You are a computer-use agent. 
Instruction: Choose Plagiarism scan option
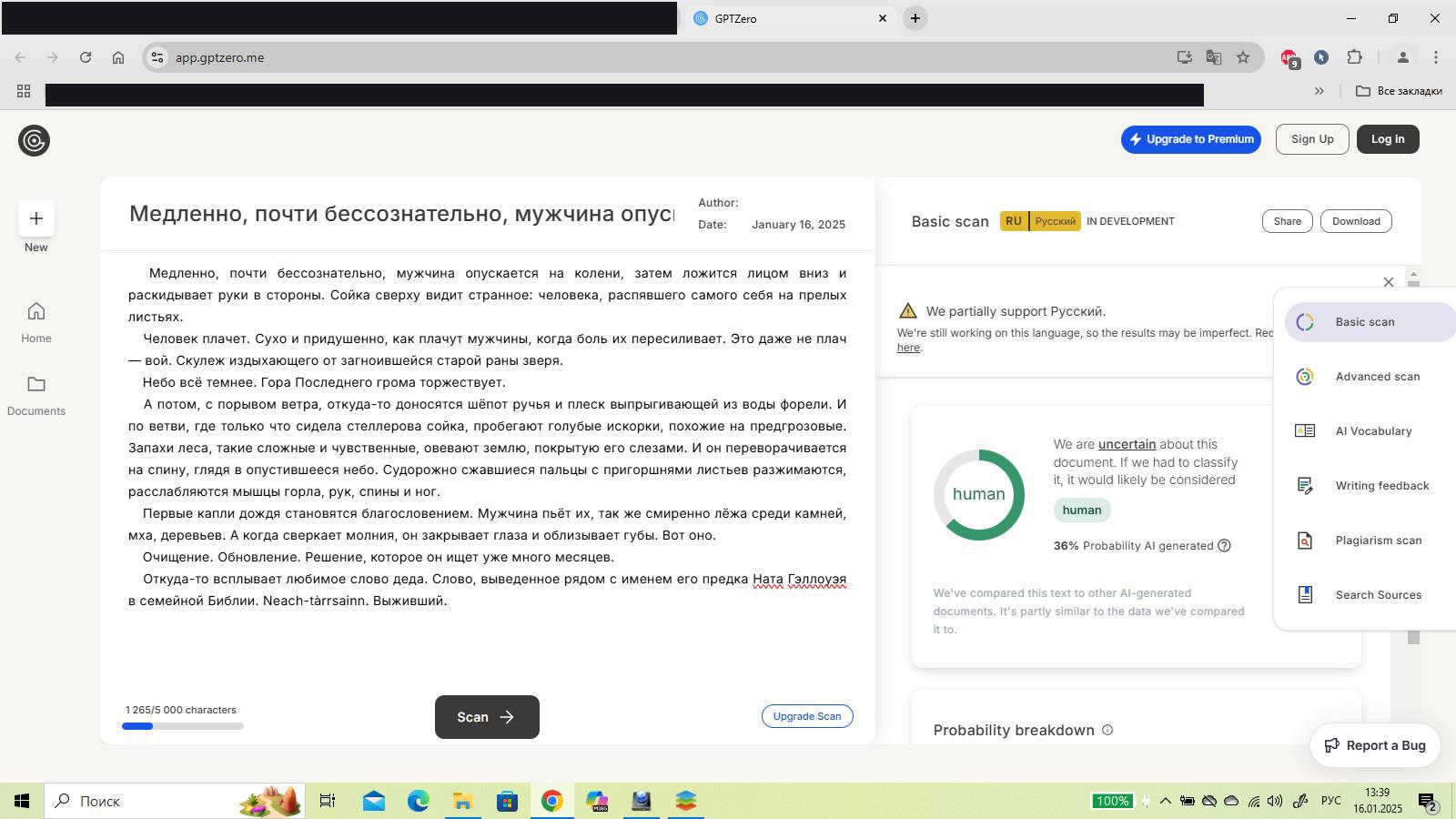tap(1377, 541)
